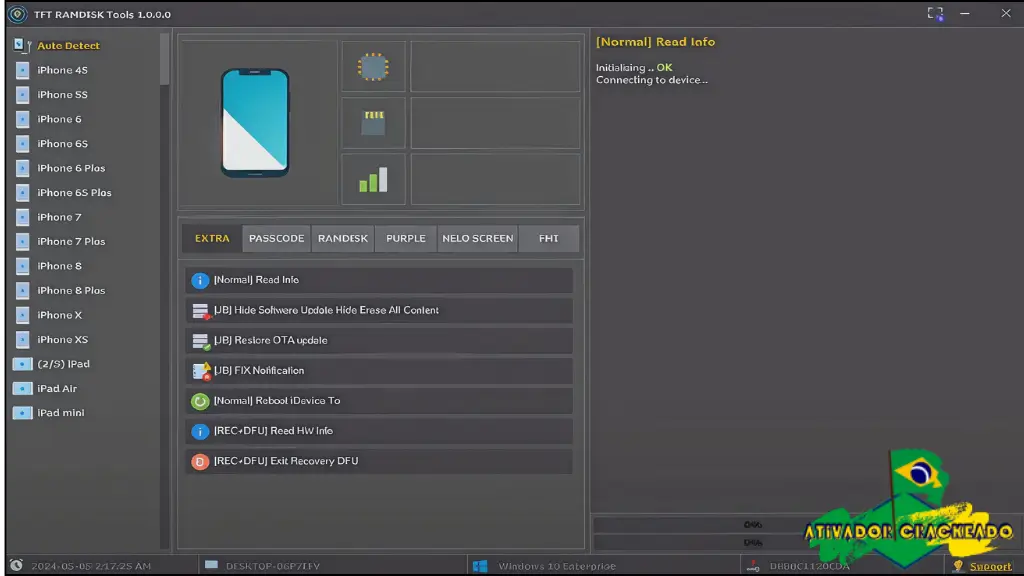This screenshot has height=576, width=1024.
Task: Click the iPad Air device icon
Action: 22,389
